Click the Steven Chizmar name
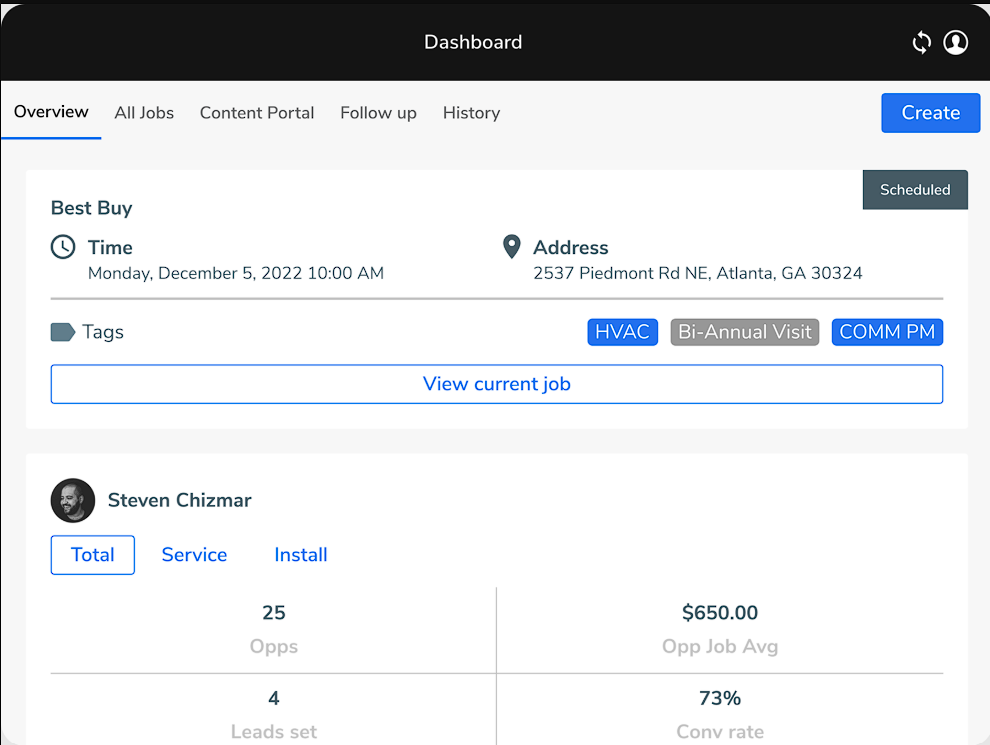The height and width of the screenshot is (745, 990). pos(179,500)
